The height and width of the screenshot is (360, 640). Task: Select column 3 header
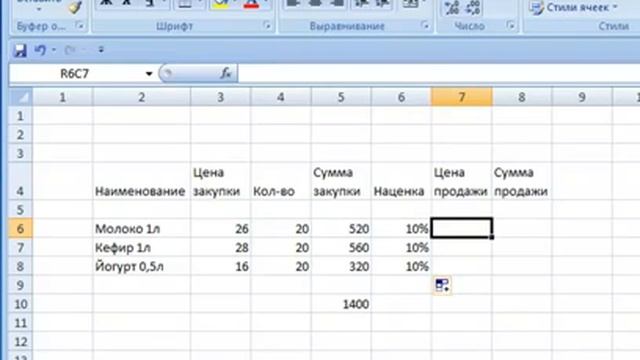pyautogui.click(x=220, y=97)
